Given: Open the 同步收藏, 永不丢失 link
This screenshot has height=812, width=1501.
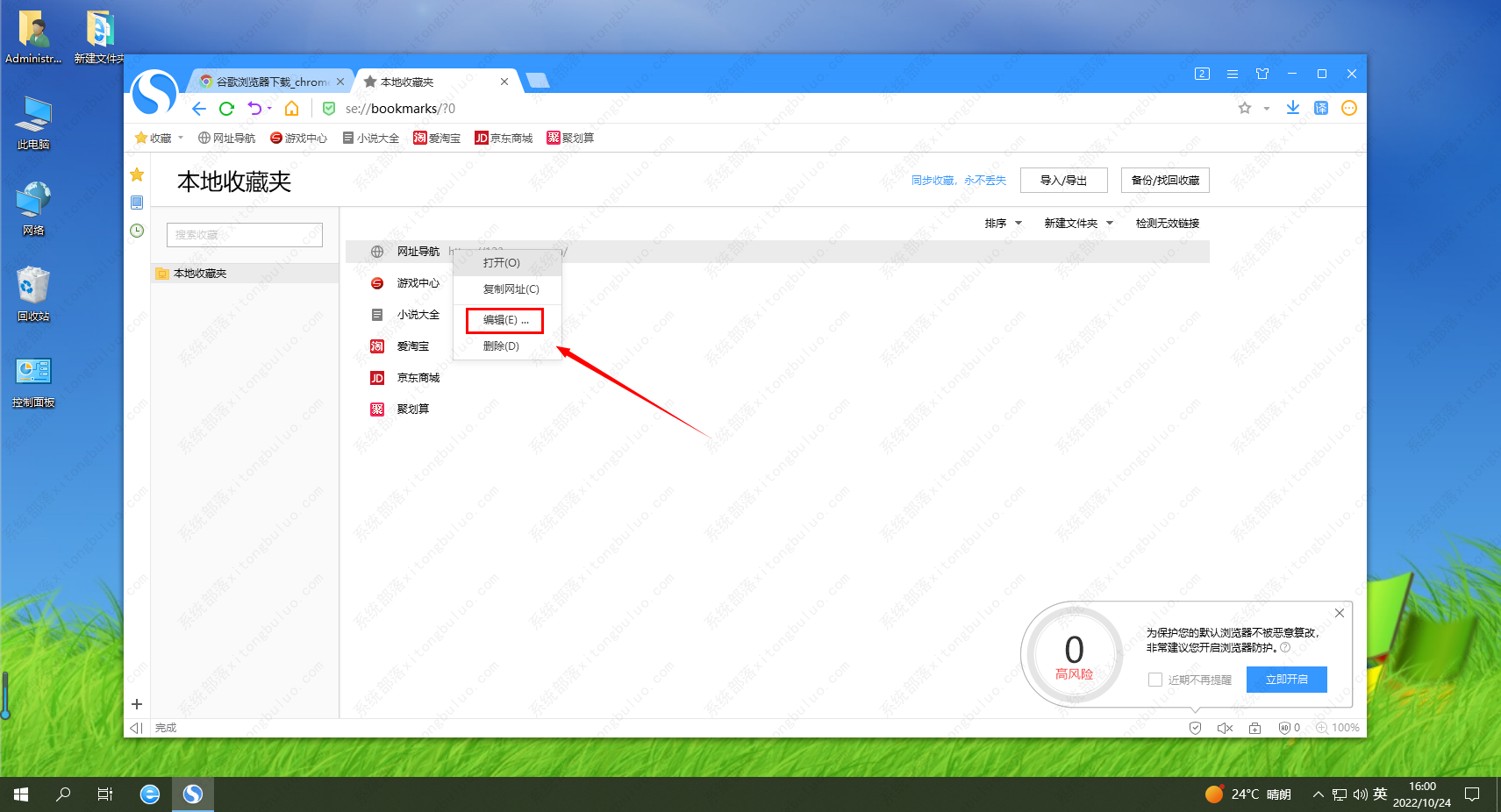Looking at the screenshot, I should [958, 181].
